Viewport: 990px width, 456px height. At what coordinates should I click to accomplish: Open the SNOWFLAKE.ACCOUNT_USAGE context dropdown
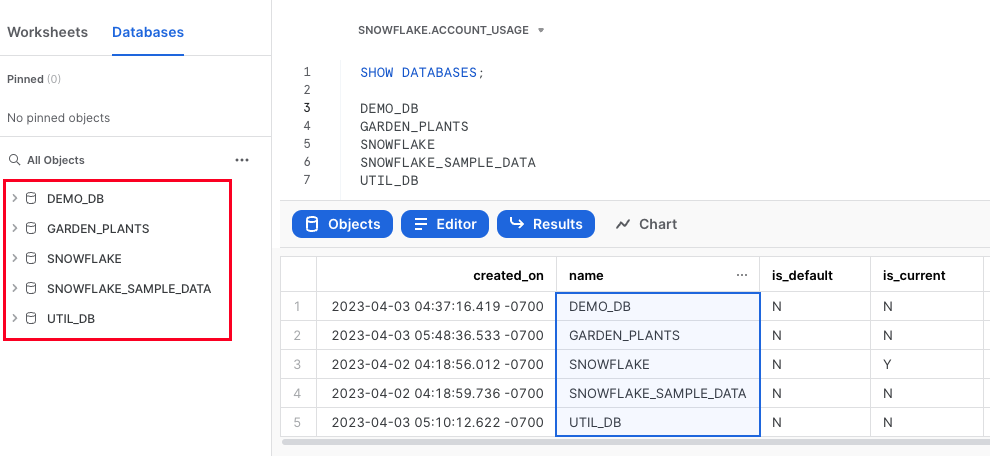tap(451, 30)
